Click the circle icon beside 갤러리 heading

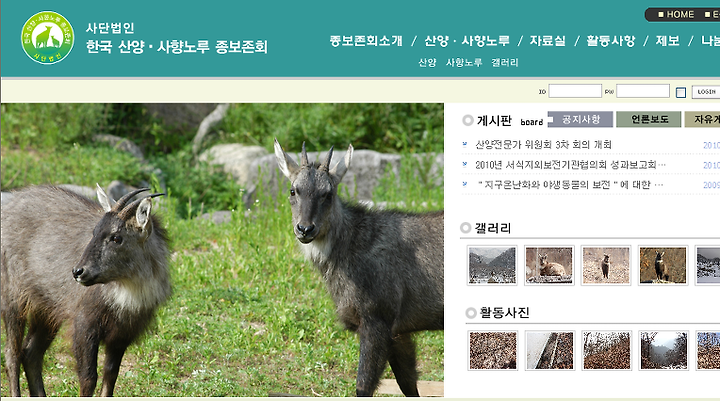pos(466,228)
